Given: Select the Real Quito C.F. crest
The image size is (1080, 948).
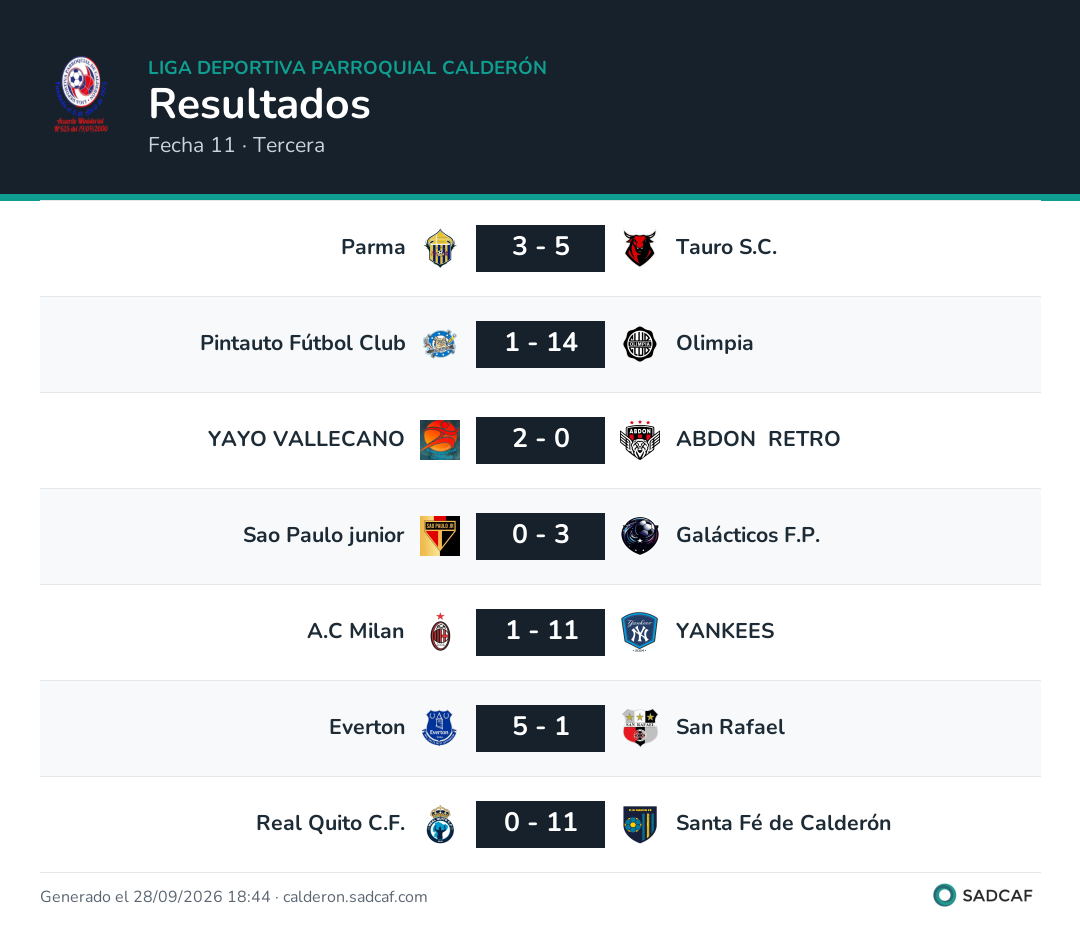Looking at the screenshot, I should point(440,824).
